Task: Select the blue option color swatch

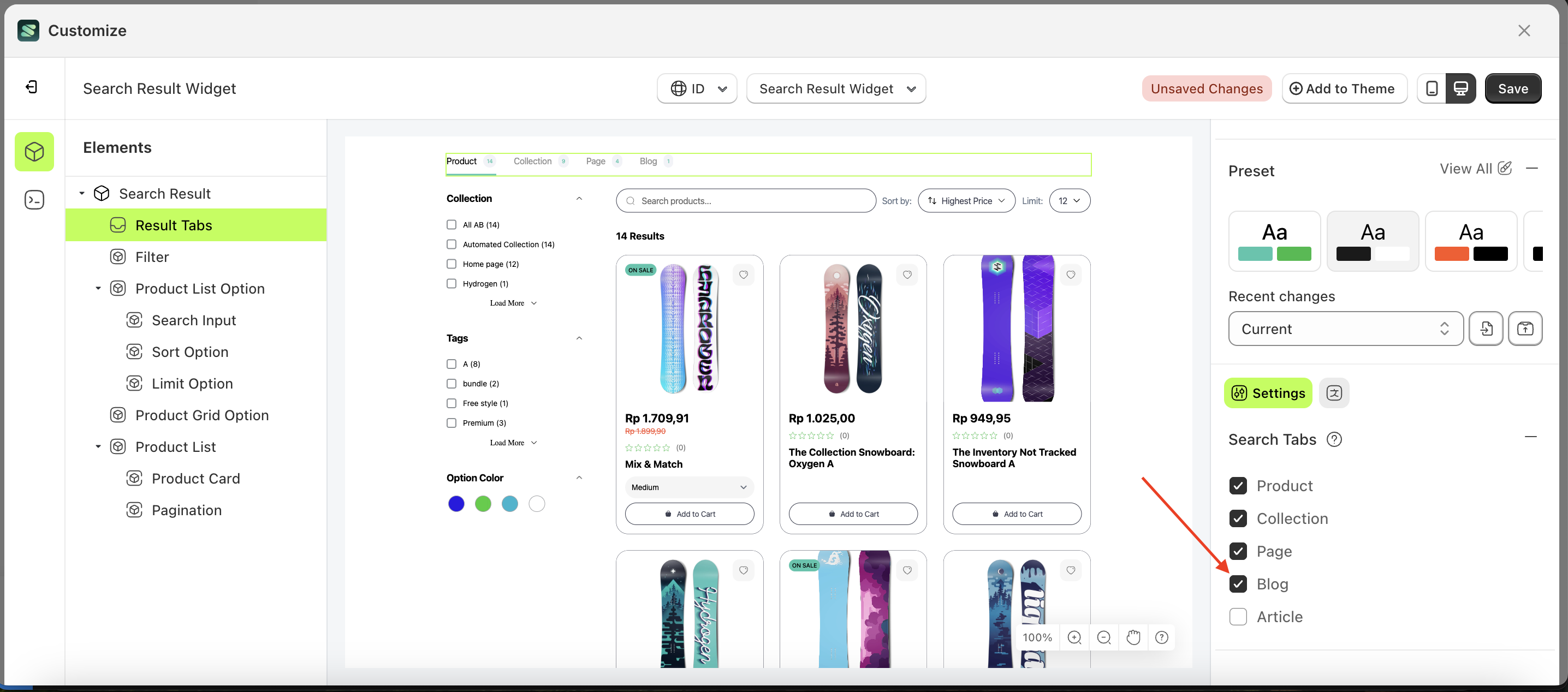Action: coord(456,503)
